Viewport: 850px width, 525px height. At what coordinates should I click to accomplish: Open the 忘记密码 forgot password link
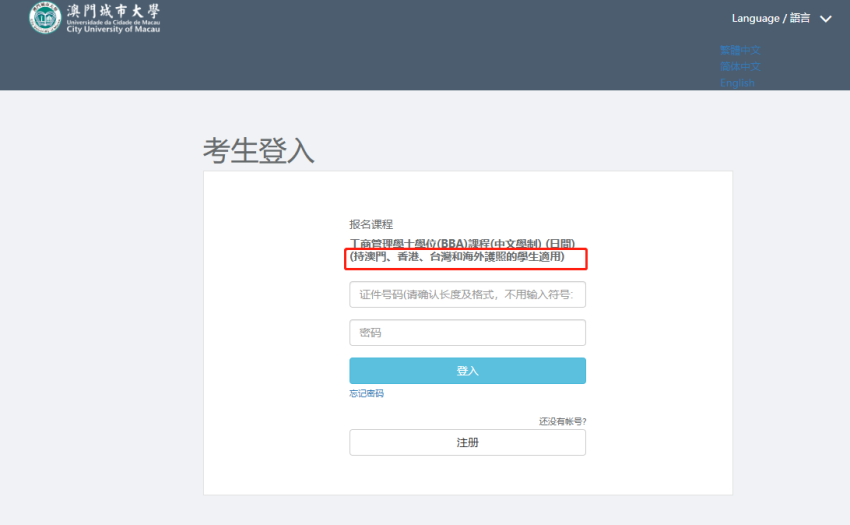tap(366, 393)
